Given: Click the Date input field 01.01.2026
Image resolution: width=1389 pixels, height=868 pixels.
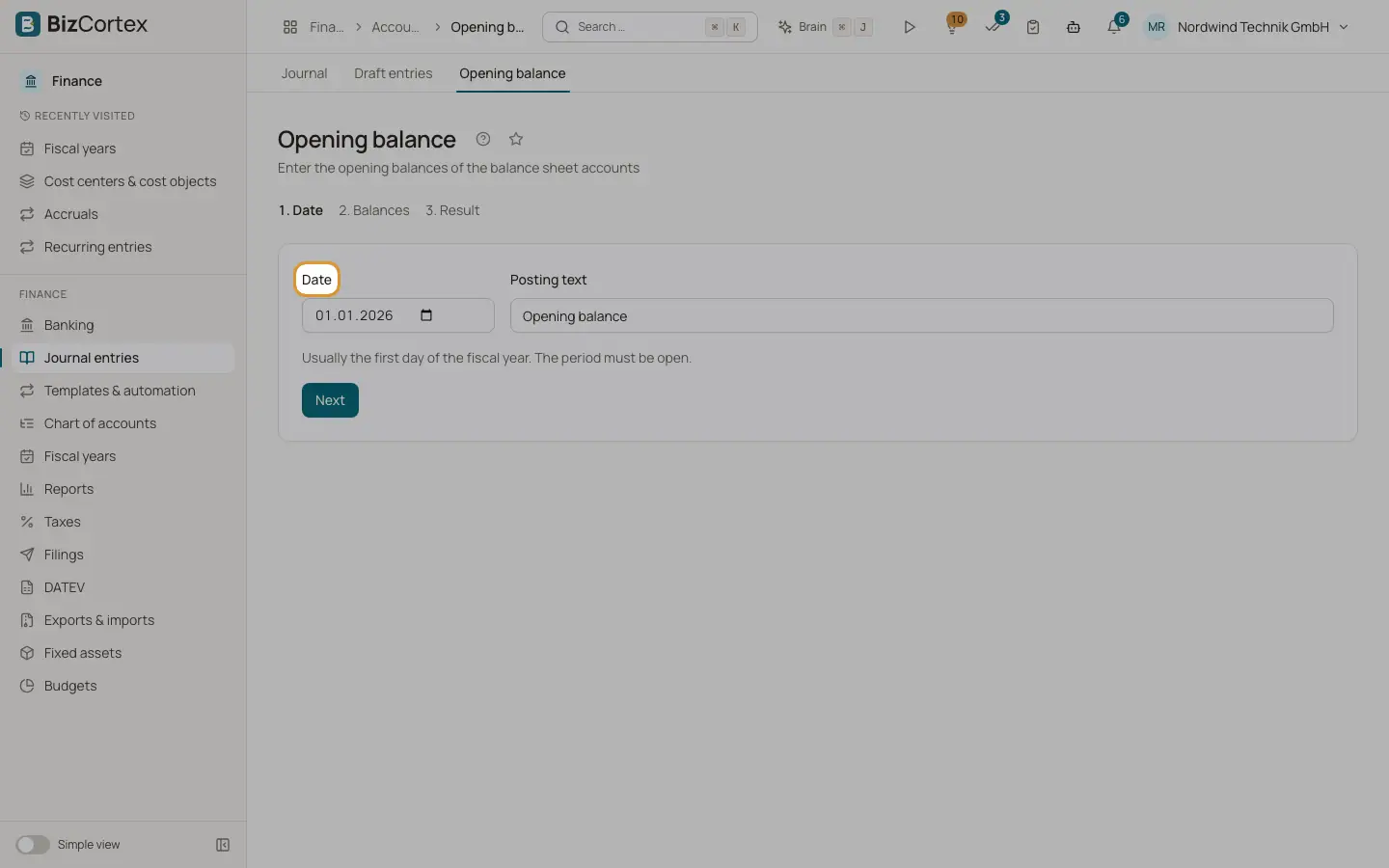Looking at the screenshot, I should 397,315.
